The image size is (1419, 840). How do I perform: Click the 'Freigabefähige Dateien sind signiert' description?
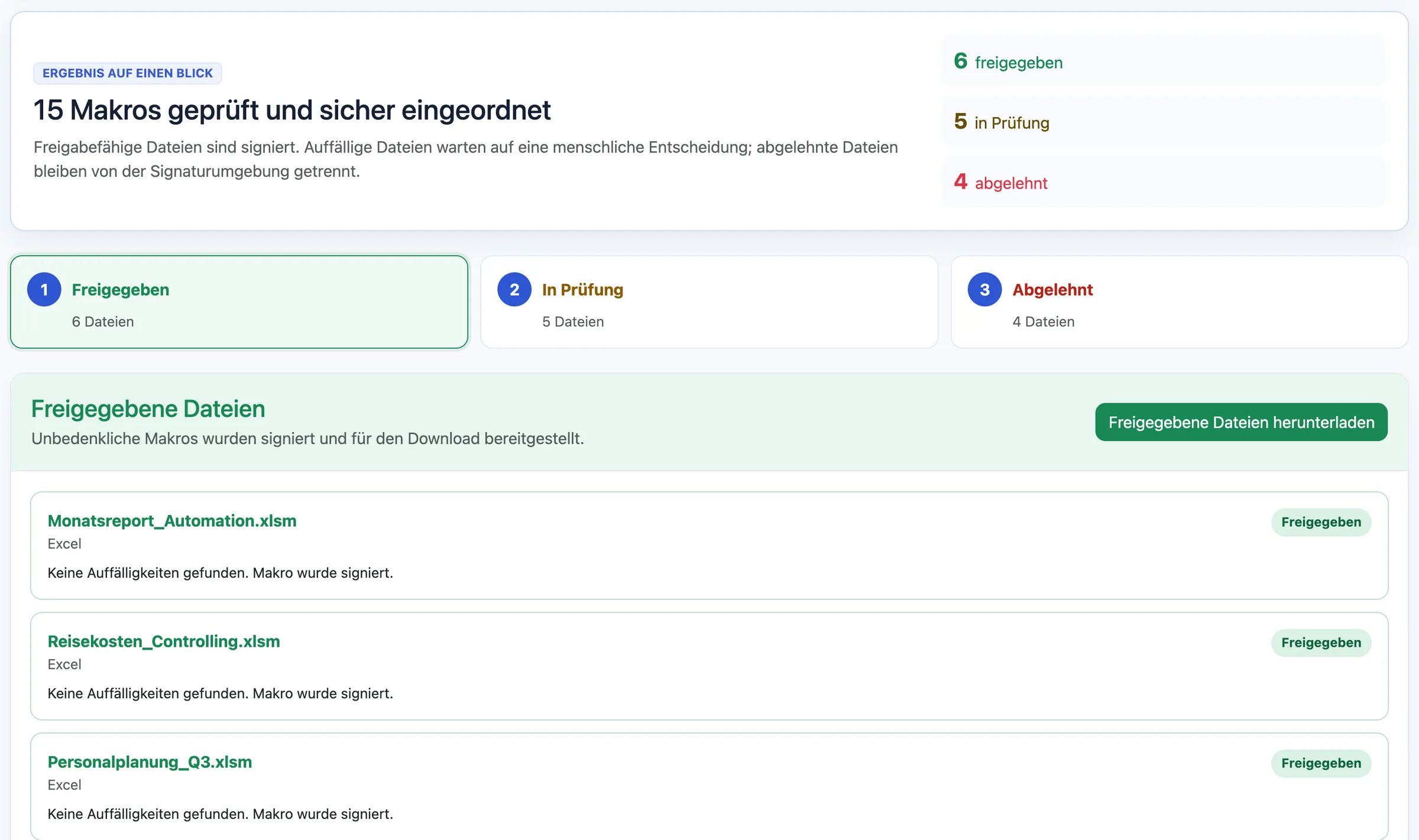pos(466,159)
